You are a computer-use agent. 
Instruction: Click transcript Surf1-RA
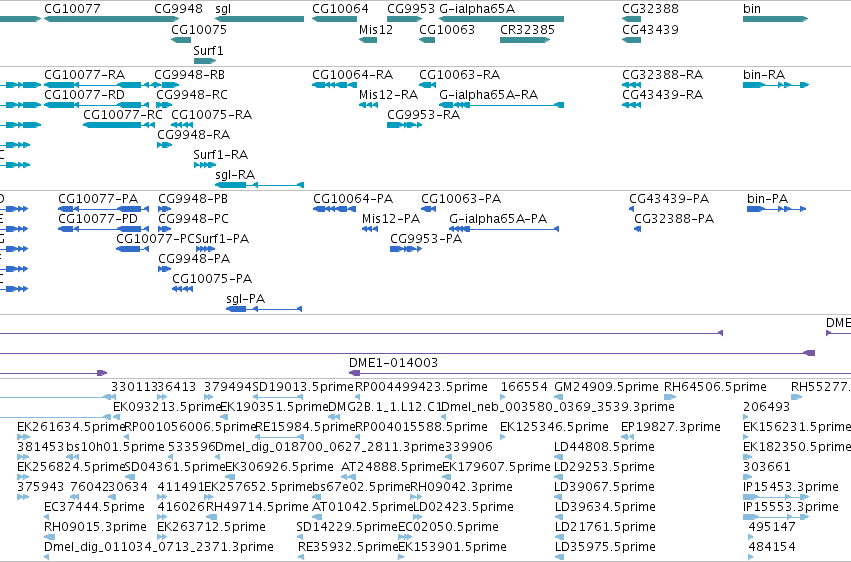(205, 165)
